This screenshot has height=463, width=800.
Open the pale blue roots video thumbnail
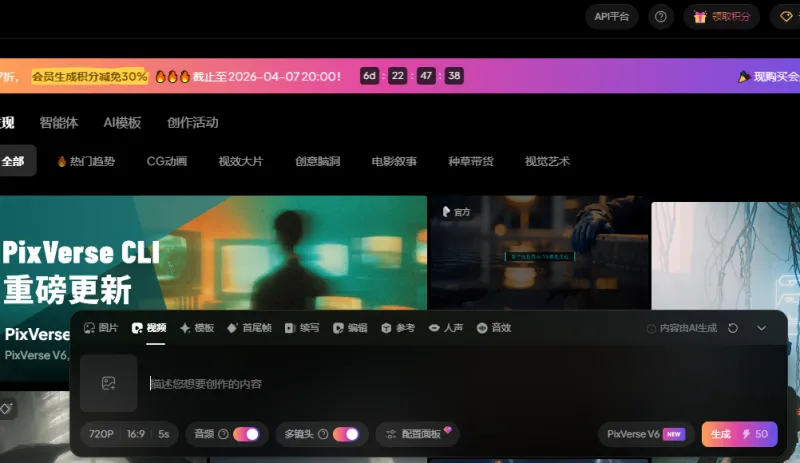(x=726, y=256)
